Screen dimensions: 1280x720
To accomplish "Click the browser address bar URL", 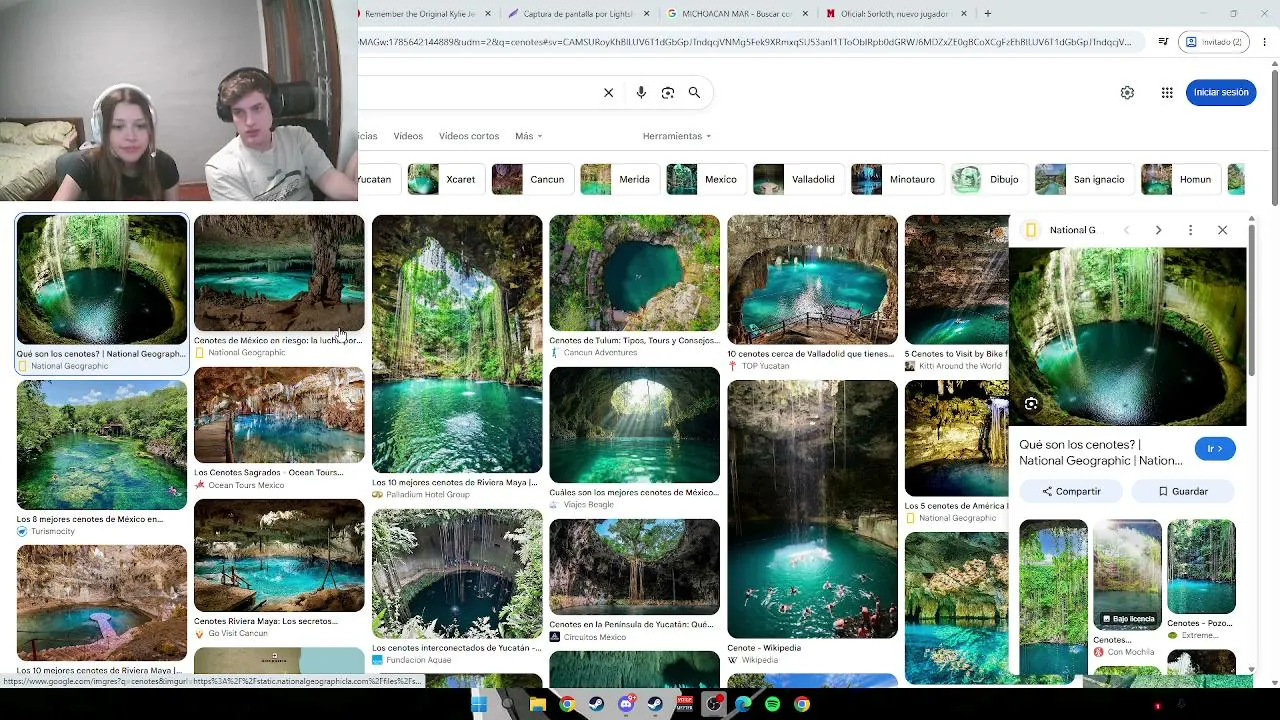I will [x=745, y=42].
